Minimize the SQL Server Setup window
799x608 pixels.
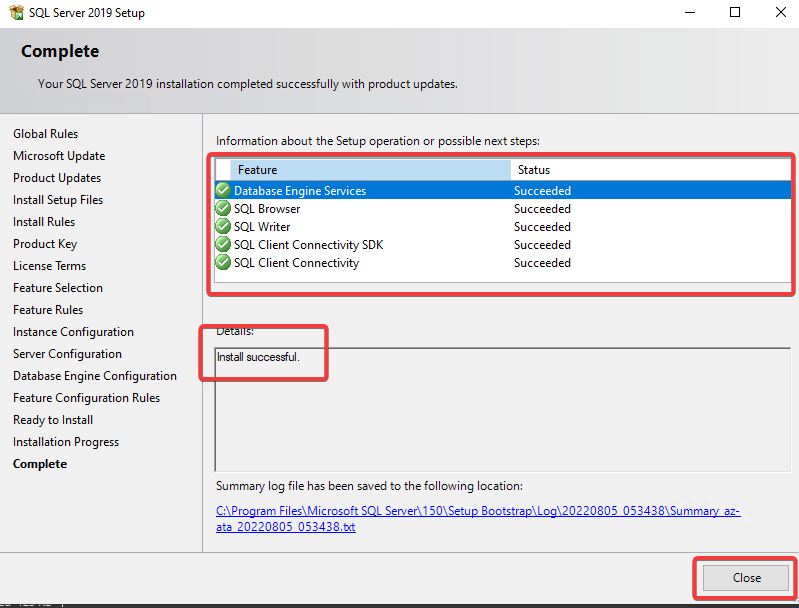coord(690,12)
